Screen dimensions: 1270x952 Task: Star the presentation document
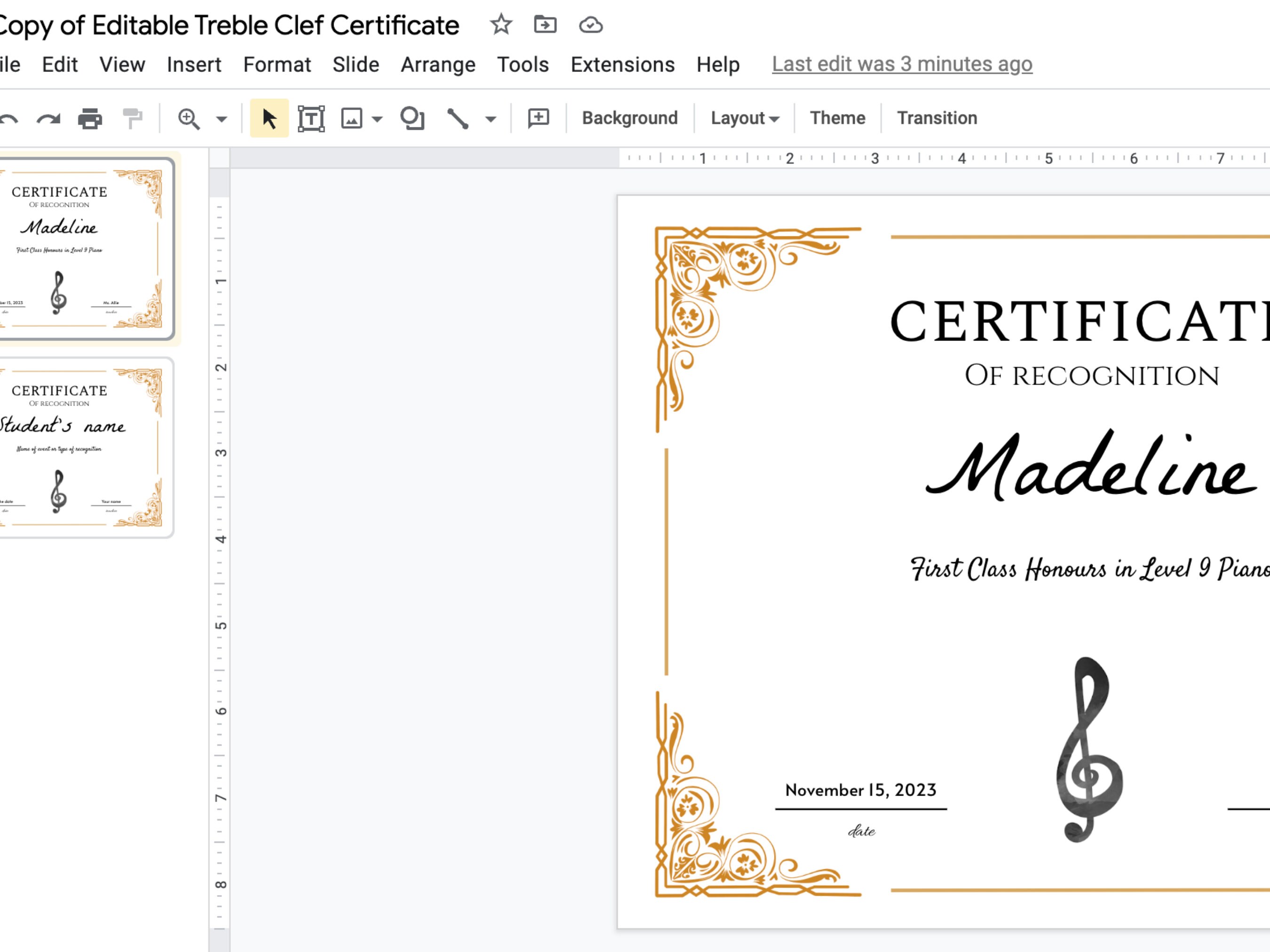click(500, 24)
